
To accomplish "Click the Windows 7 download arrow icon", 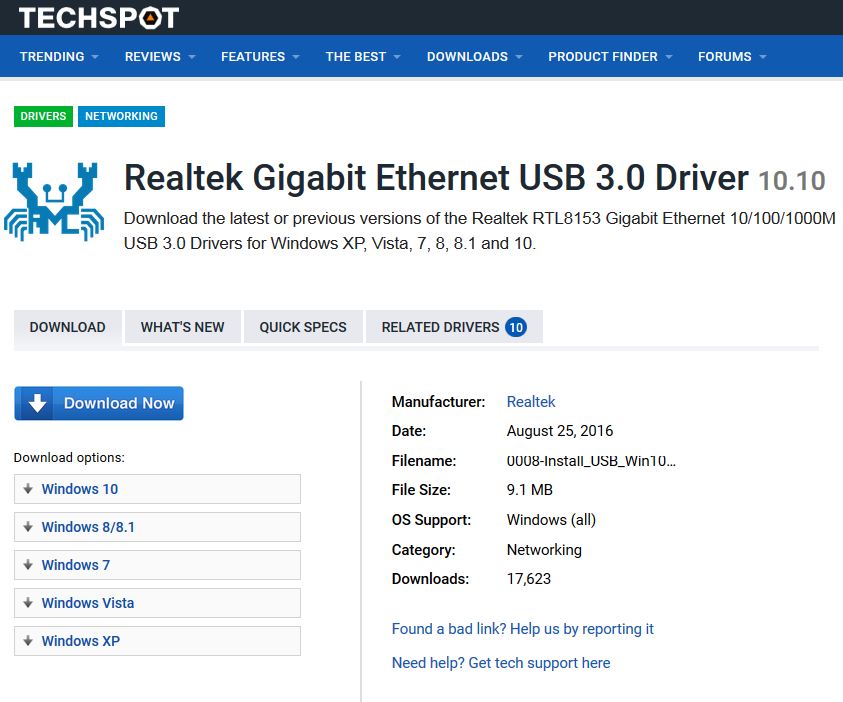I will click(x=28, y=565).
